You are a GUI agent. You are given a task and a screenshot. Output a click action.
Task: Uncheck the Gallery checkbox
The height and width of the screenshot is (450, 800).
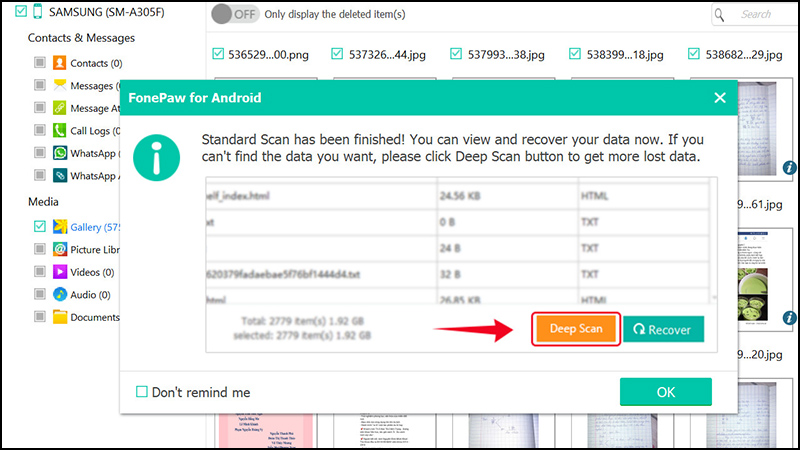[39, 226]
